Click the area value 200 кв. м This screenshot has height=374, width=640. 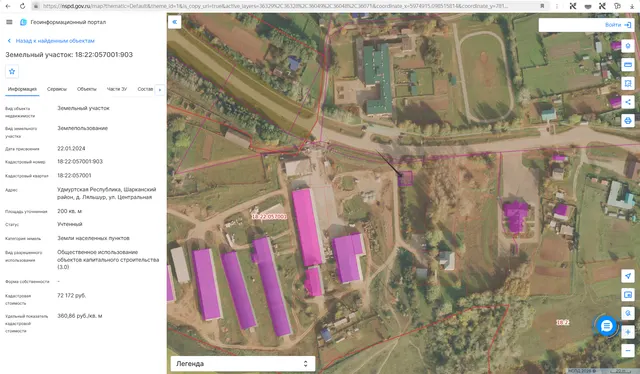69,211
